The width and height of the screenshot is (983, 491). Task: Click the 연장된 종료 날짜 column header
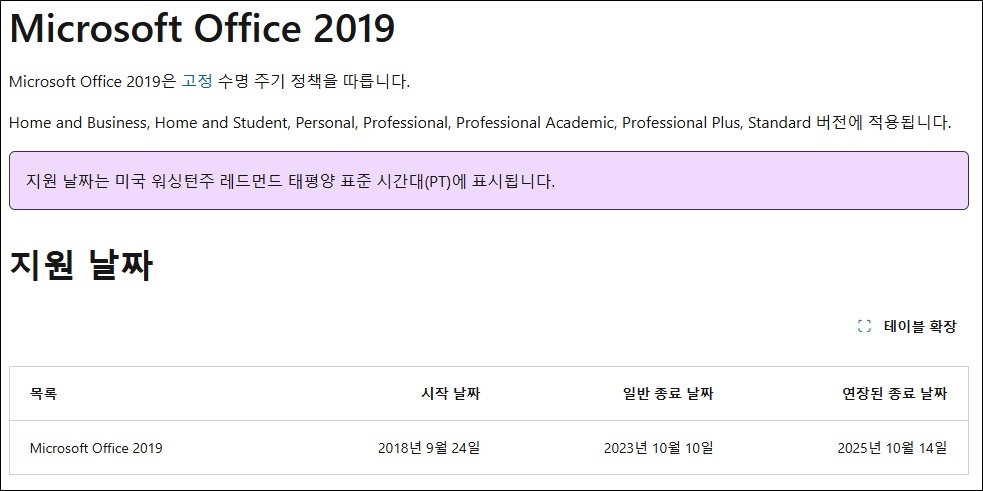coord(895,394)
